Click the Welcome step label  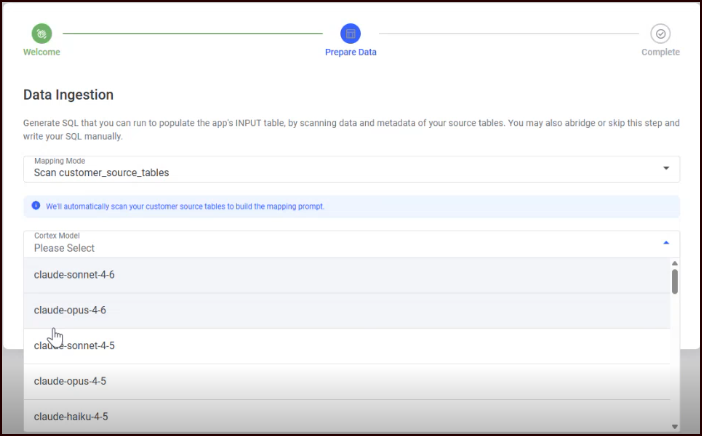click(x=42, y=52)
